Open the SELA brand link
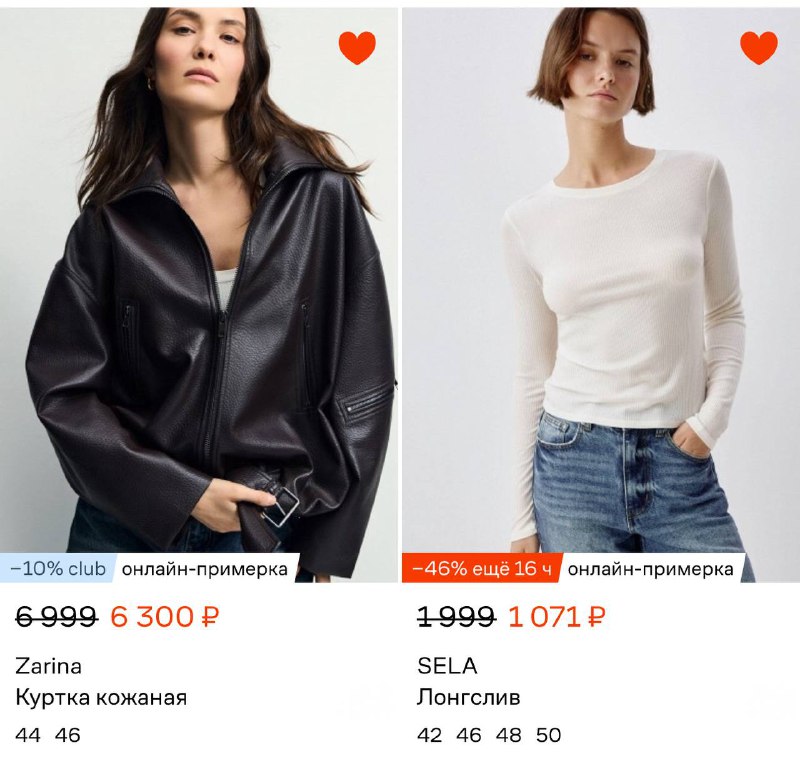This screenshot has height=758, width=800. tap(447, 666)
